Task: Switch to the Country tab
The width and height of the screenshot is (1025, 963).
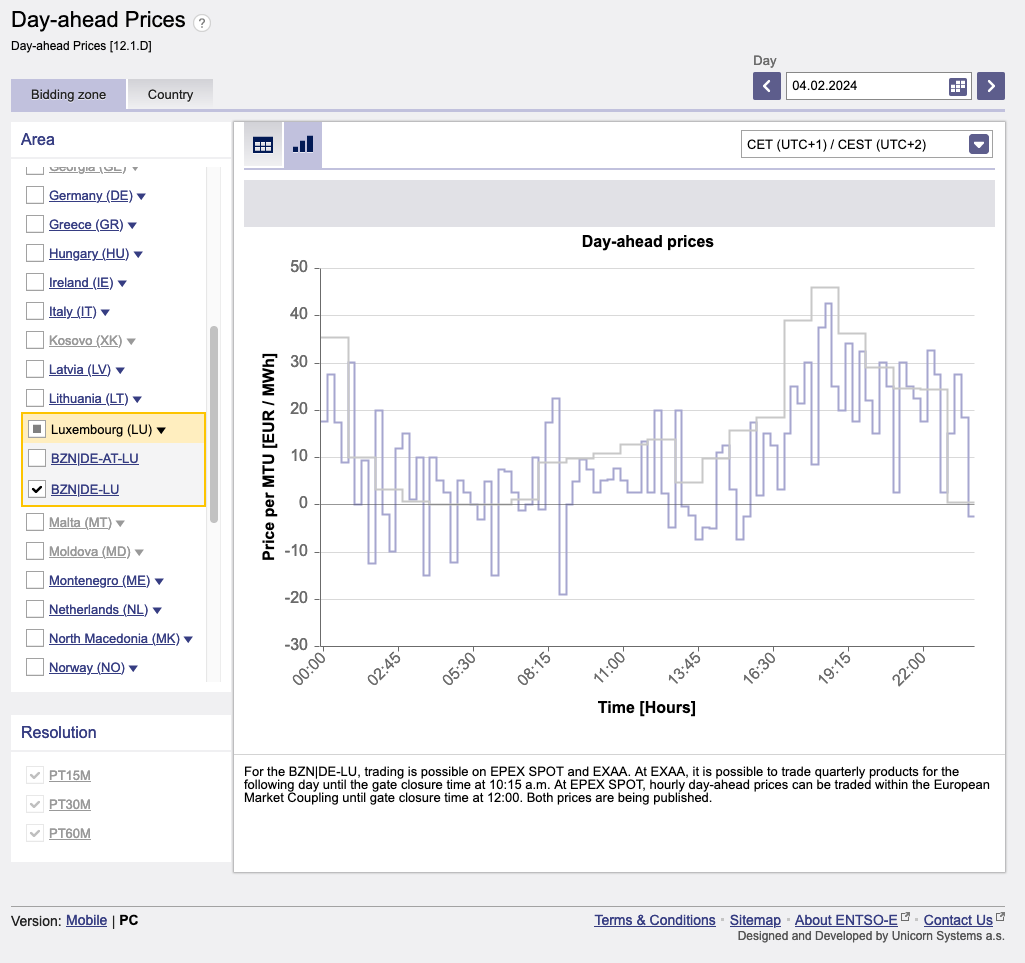Action: point(169,94)
